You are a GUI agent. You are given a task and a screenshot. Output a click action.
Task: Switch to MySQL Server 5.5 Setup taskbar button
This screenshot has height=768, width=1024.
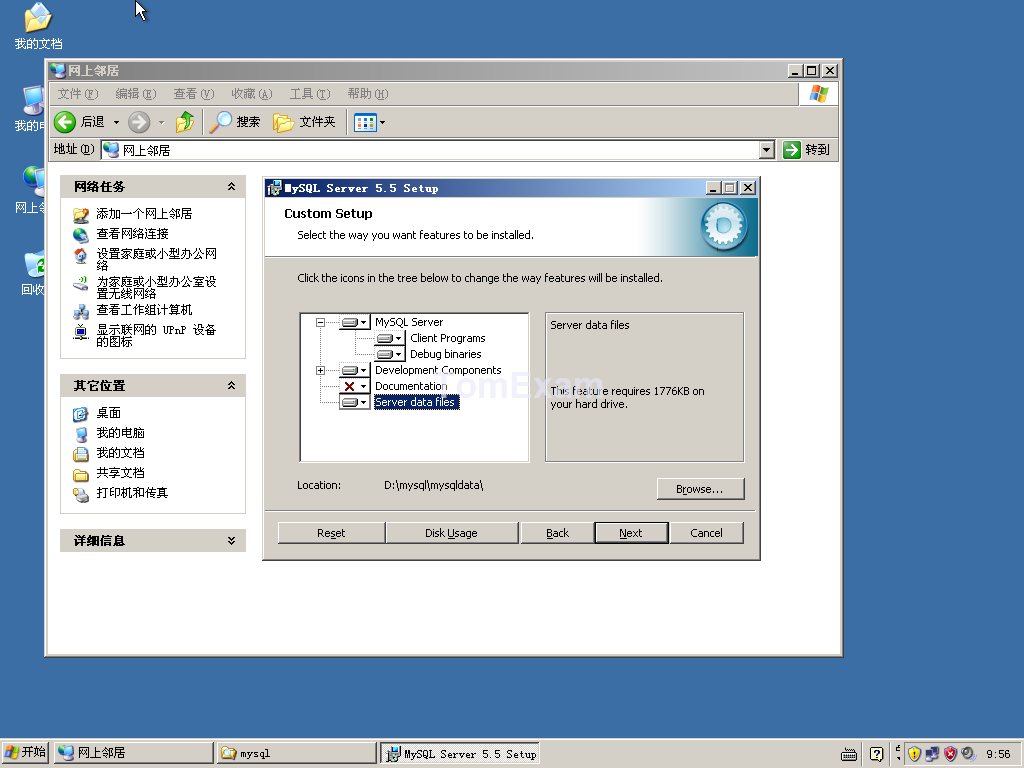(460, 753)
